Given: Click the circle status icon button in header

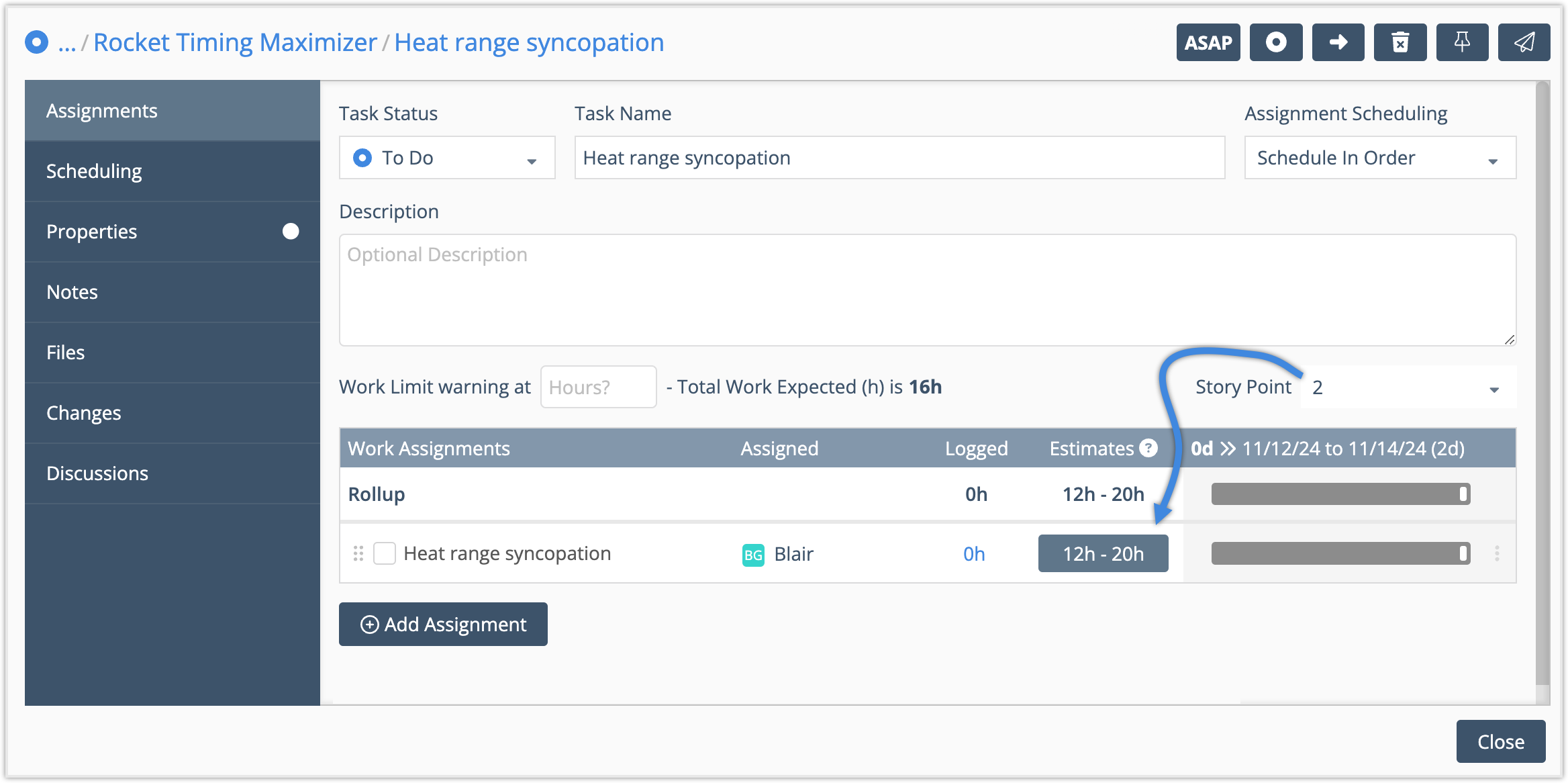Looking at the screenshot, I should [x=1275, y=42].
